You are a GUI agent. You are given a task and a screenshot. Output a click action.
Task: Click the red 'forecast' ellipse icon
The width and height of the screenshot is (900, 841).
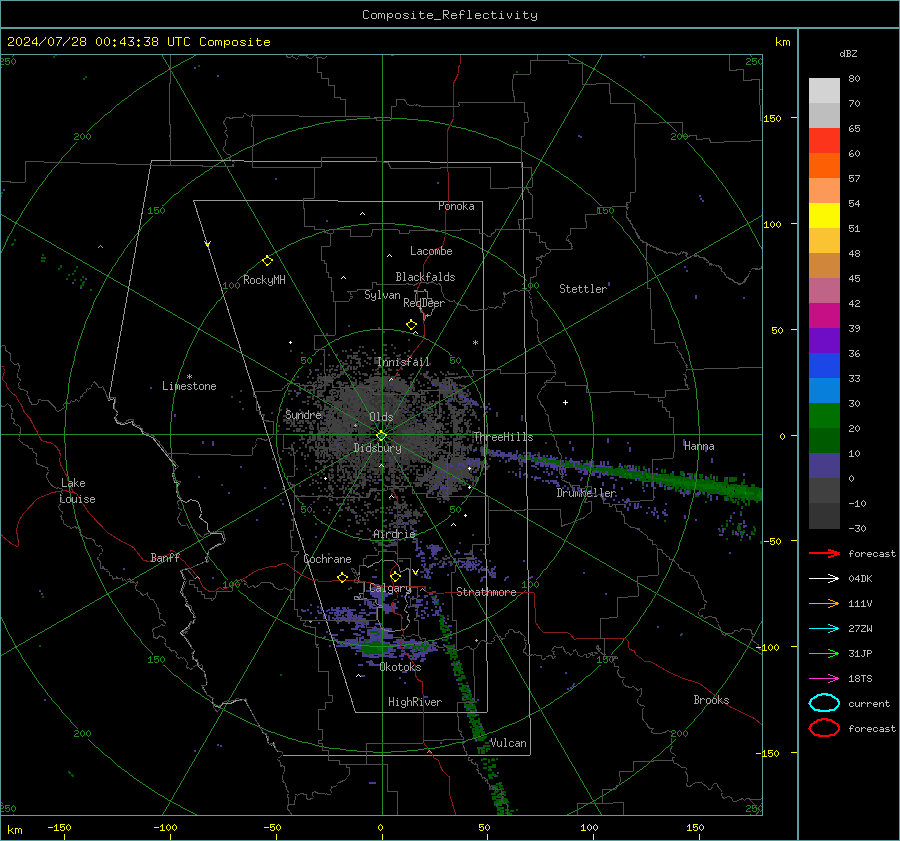click(824, 728)
